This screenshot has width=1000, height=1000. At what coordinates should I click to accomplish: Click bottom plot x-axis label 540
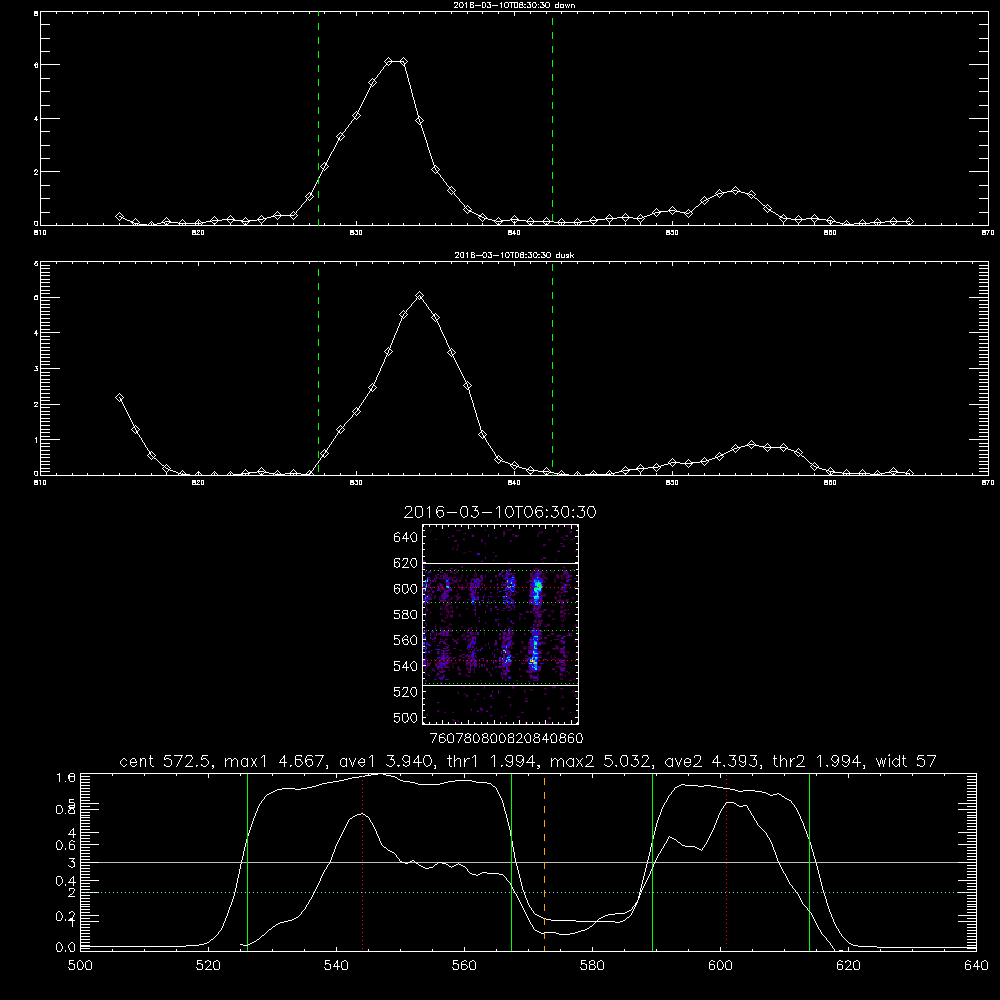336,966
